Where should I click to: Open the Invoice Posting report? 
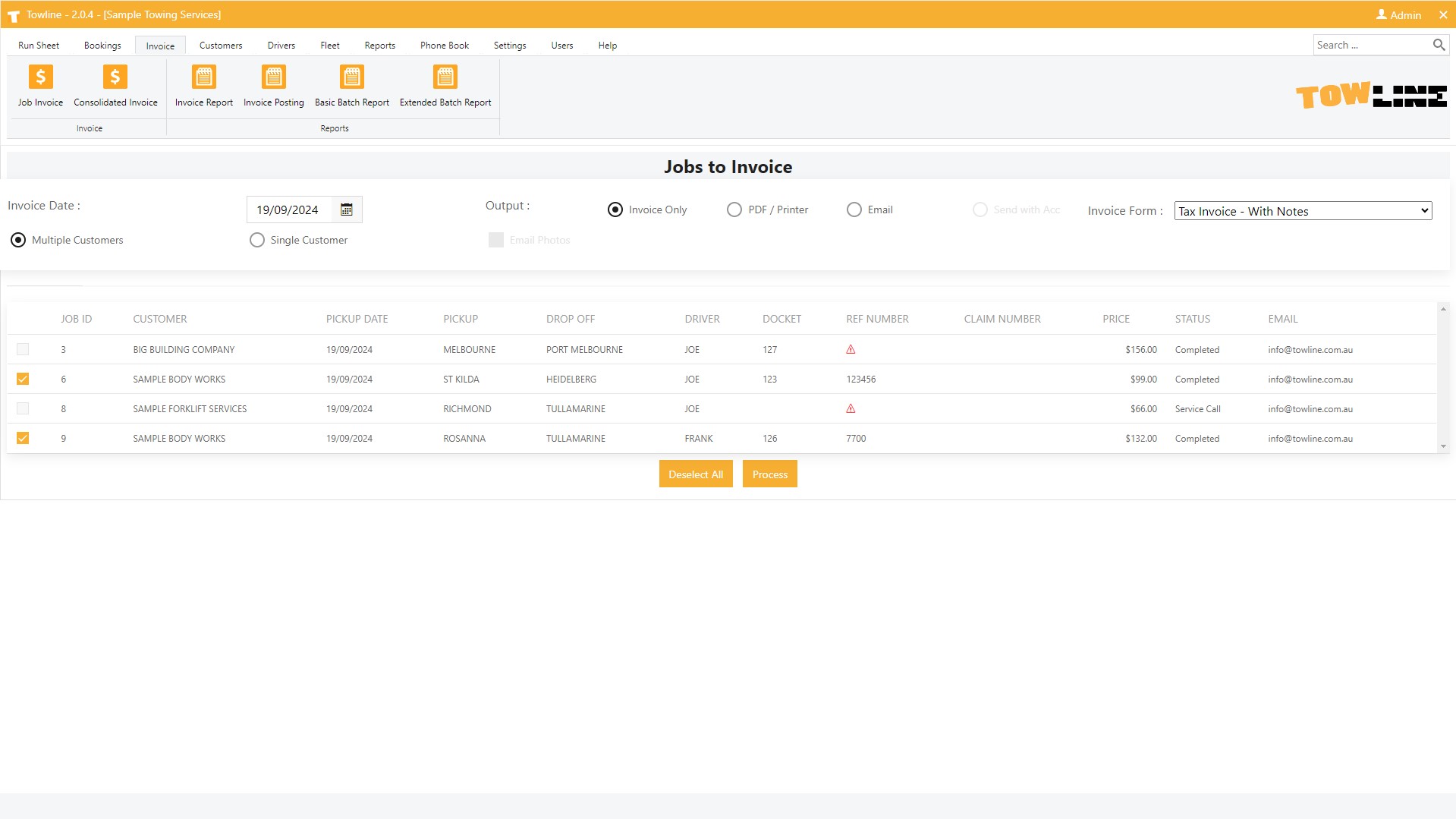pyautogui.click(x=273, y=86)
